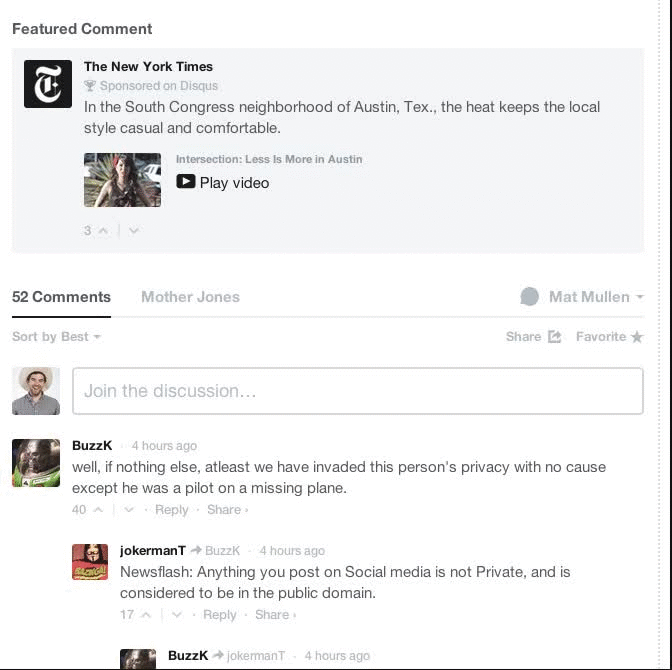Click the Join the discussion text box
Image resolution: width=672 pixels, height=670 pixels.
[x=358, y=391]
